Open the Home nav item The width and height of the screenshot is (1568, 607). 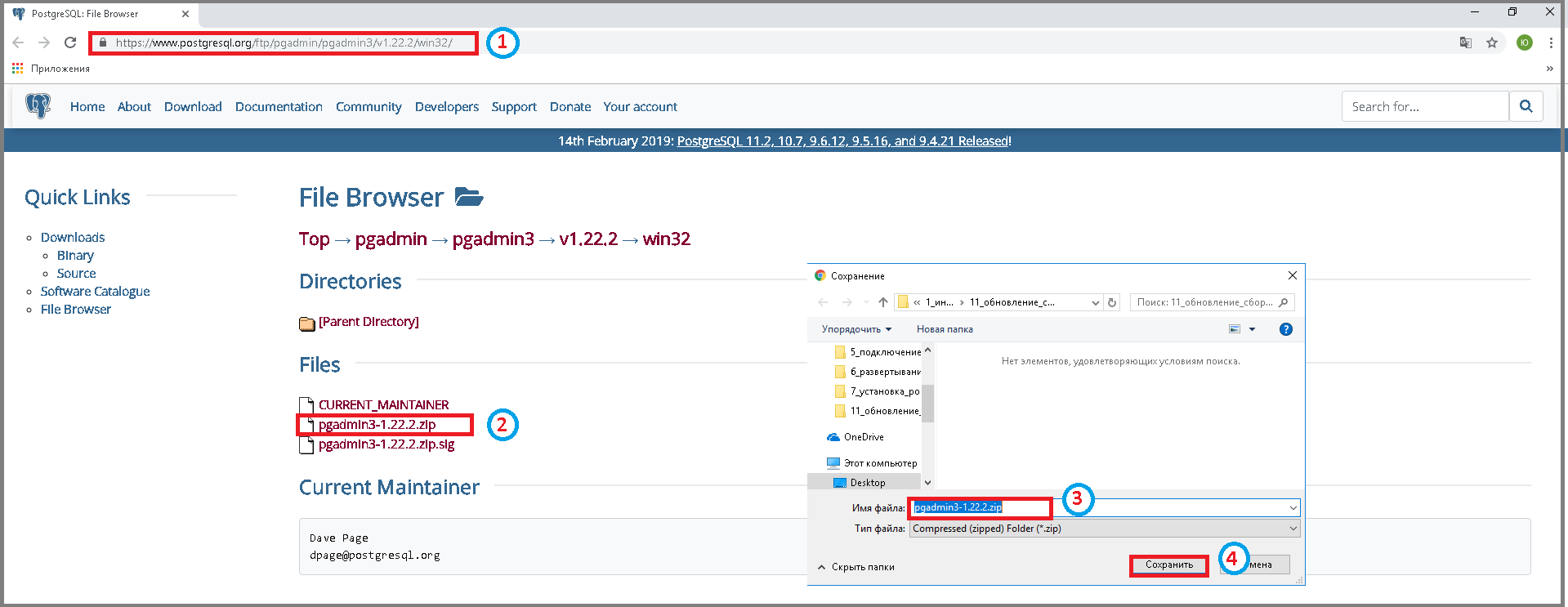click(87, 107)
